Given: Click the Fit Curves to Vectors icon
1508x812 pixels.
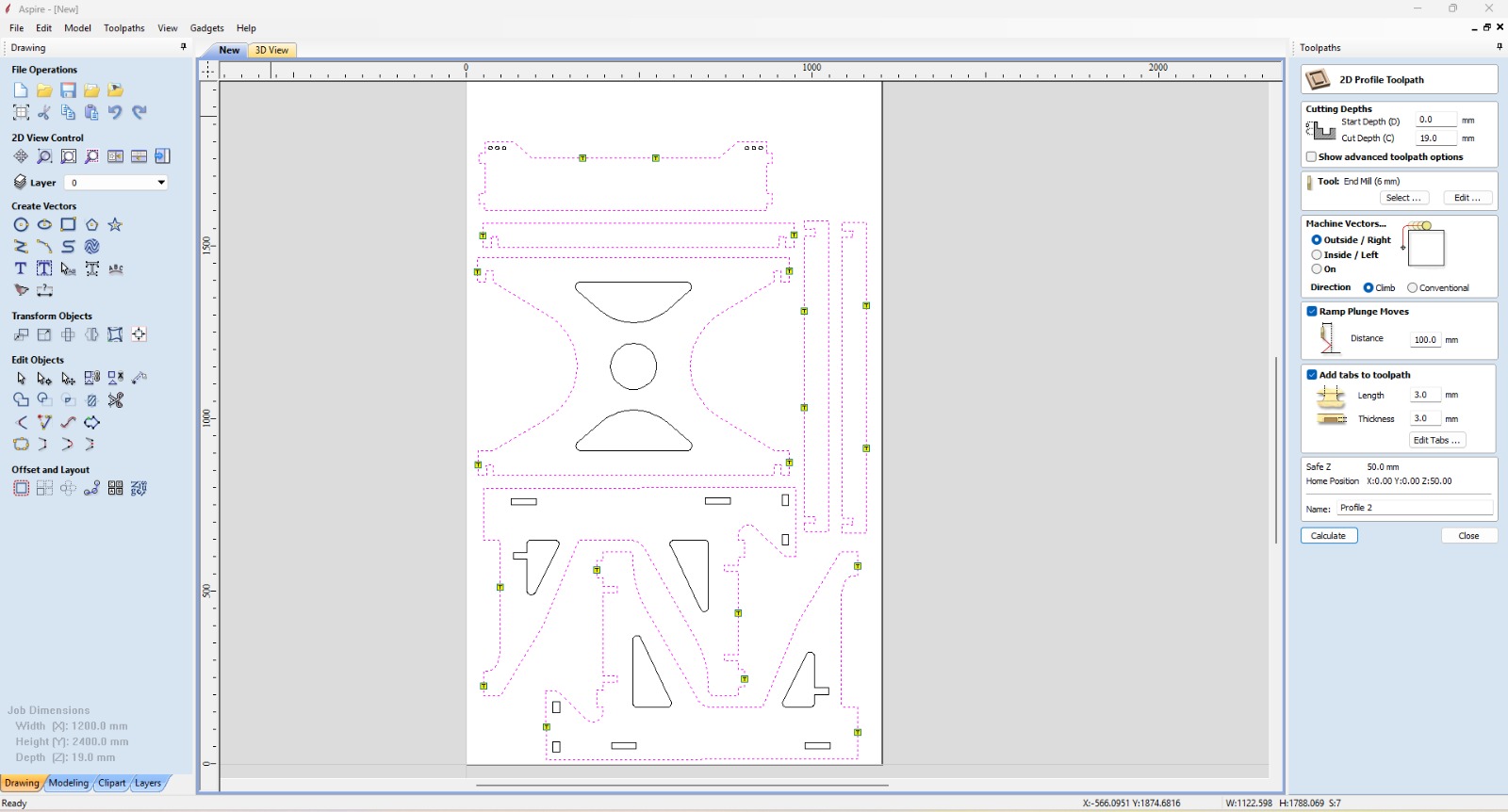Looking at the screenshot, I should [x=68, y=423].
